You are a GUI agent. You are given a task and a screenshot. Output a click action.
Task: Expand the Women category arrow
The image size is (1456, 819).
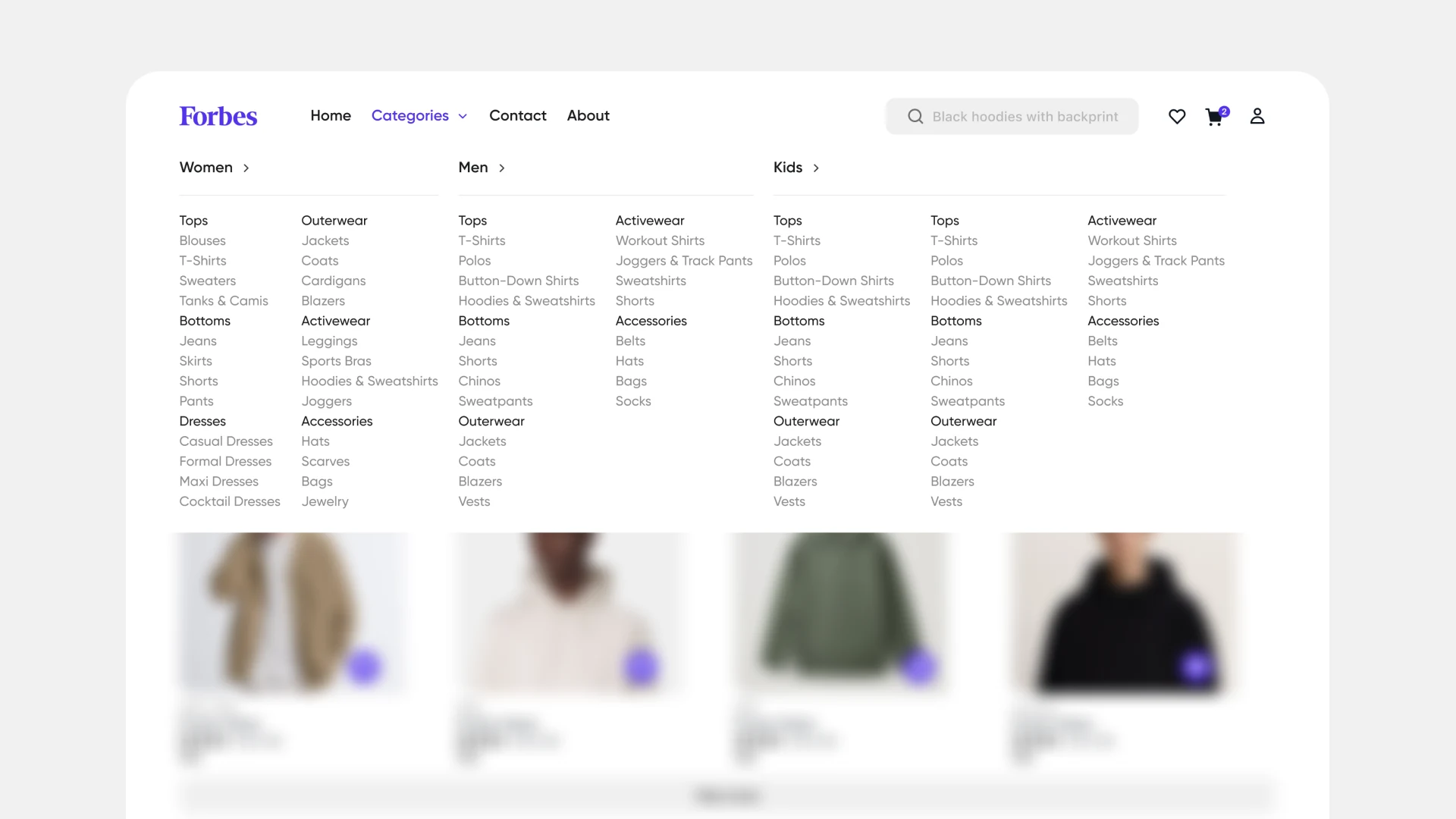[x=246, y=168]
